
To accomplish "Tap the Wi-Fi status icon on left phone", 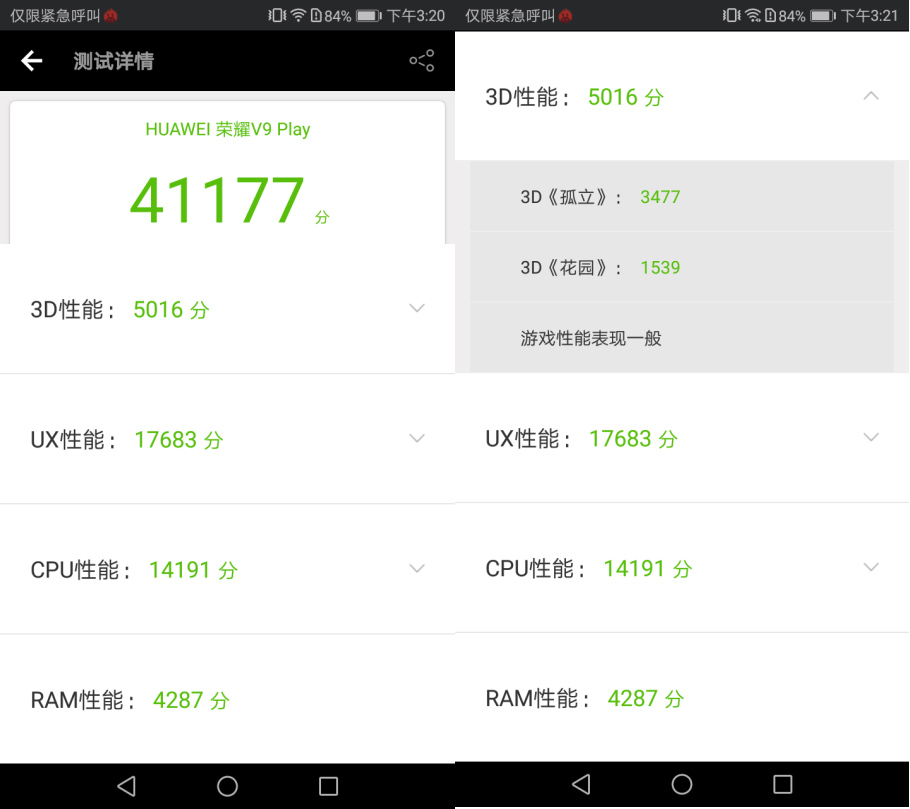I will pyautogui.click(x=298, y=15).
